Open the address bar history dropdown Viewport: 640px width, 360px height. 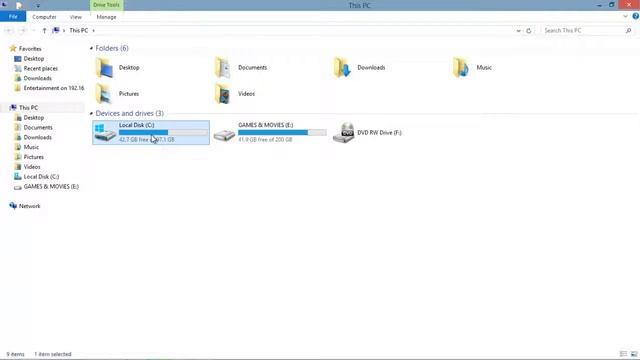coord(518,31)
